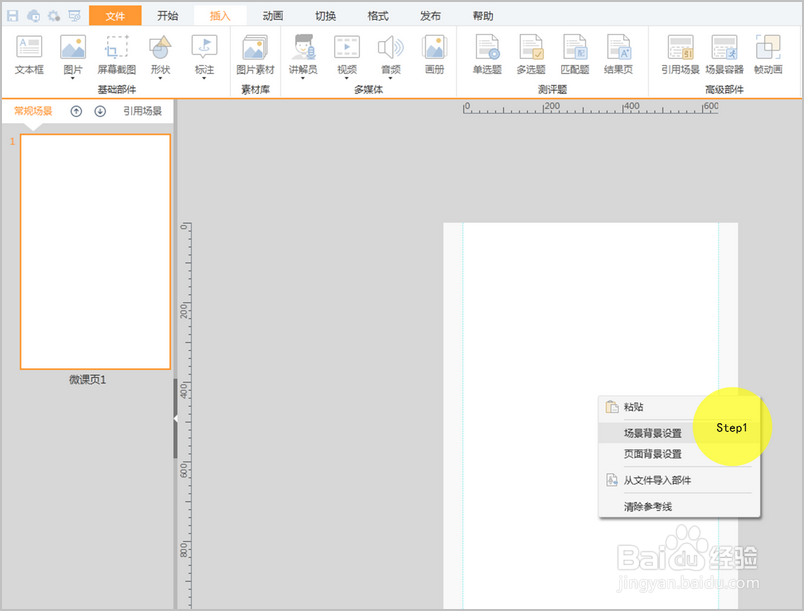Insert a 视频 video

tap(347, 55)
